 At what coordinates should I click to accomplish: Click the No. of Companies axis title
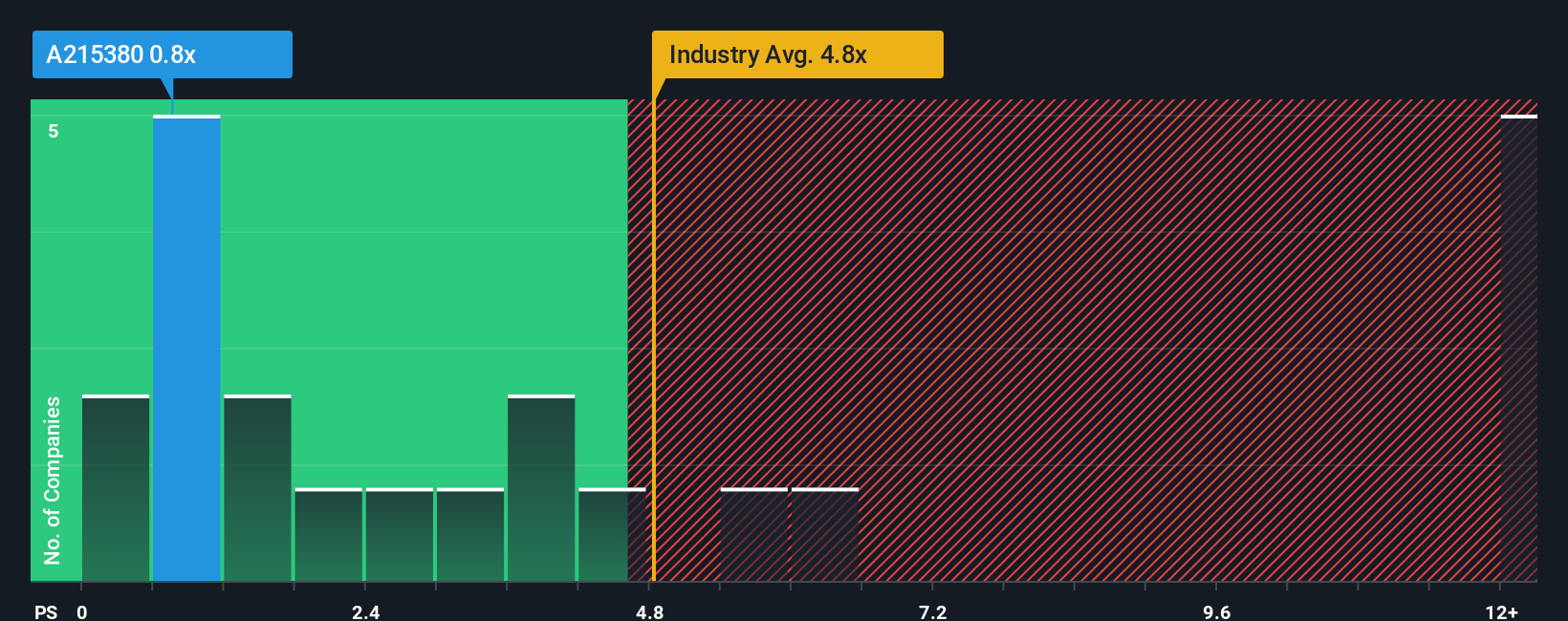coord(53,480)
